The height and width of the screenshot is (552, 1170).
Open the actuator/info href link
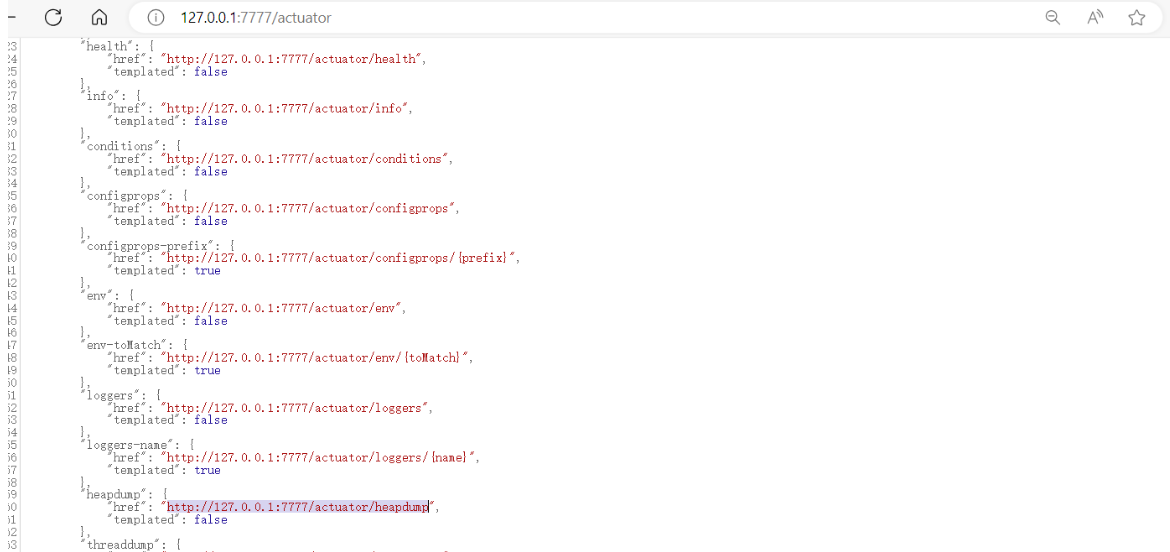tap(284, 109)
